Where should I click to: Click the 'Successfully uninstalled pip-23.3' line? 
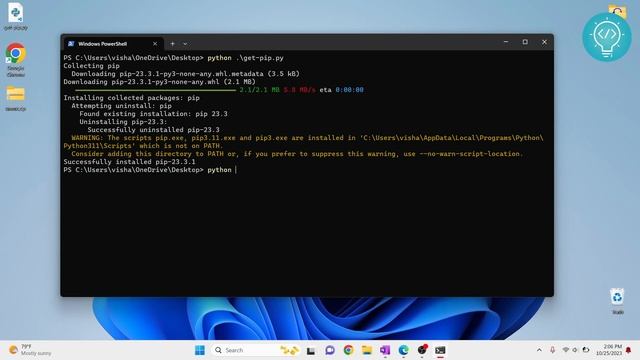pos(153,130)
